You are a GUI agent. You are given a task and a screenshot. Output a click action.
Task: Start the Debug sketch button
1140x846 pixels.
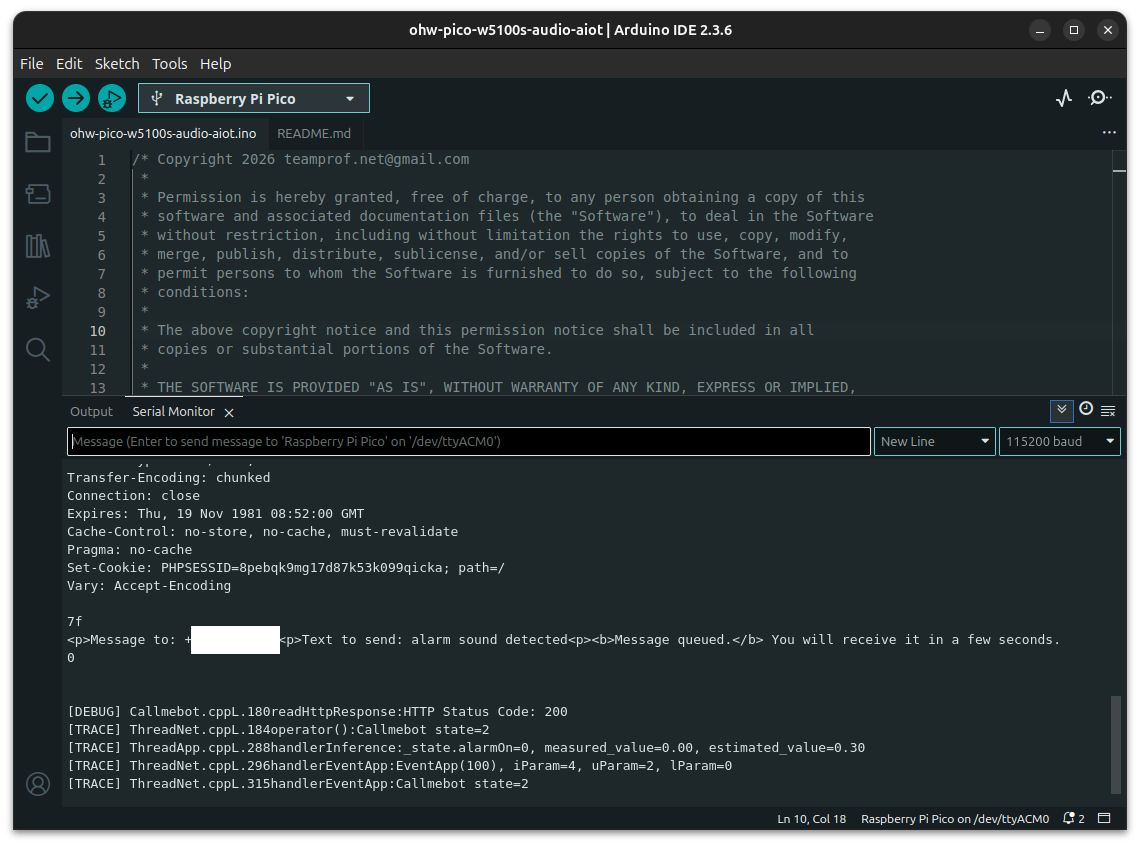click(x=111, y=98)
